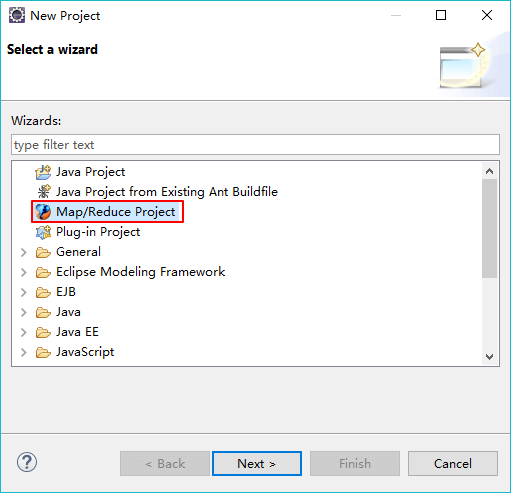The width and height of the screenshot is (511, 493).
Task: Click the wizard list scroll down arrow
Action: click(x=489, y=357)
